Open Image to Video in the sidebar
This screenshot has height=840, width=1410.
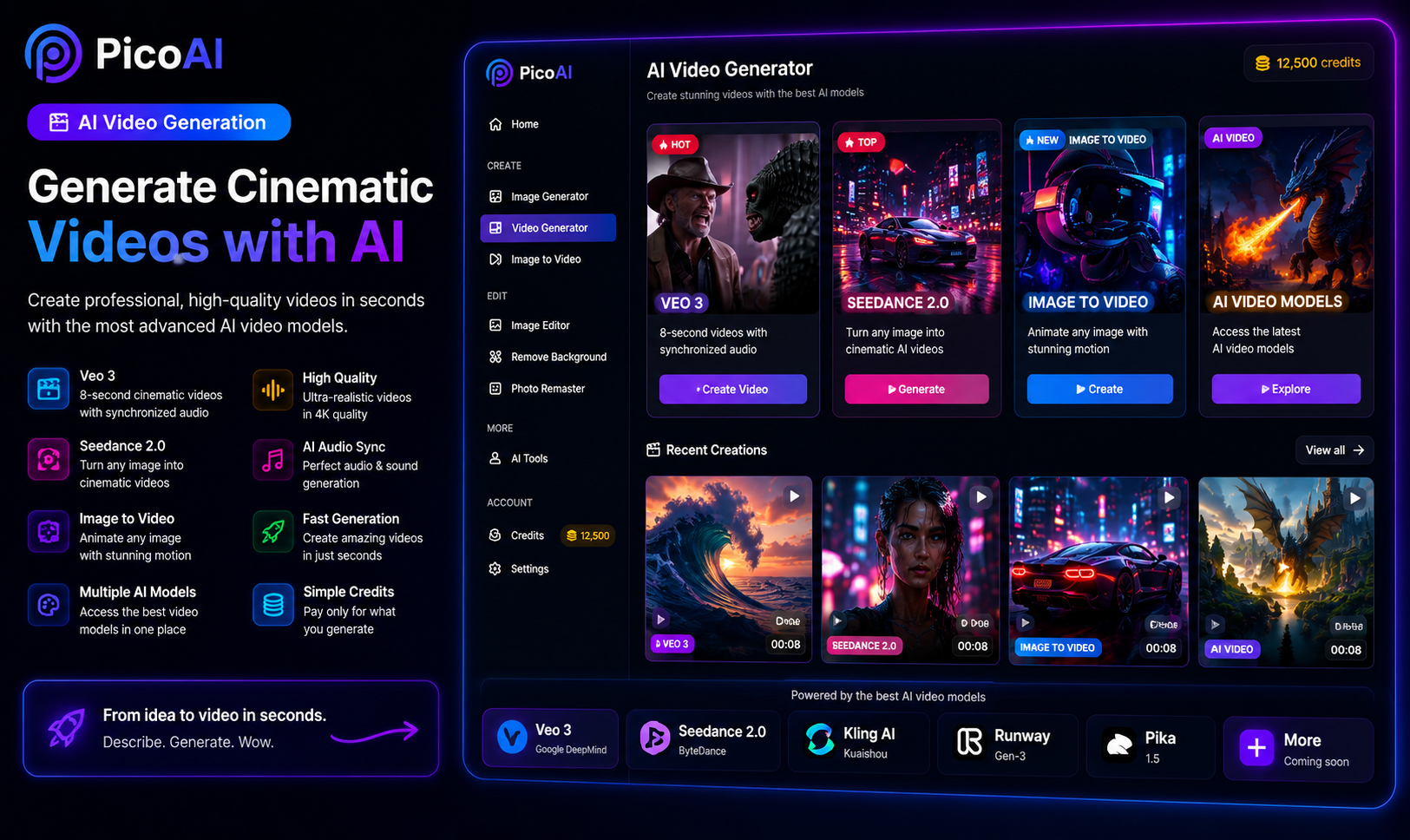point(548,259)
